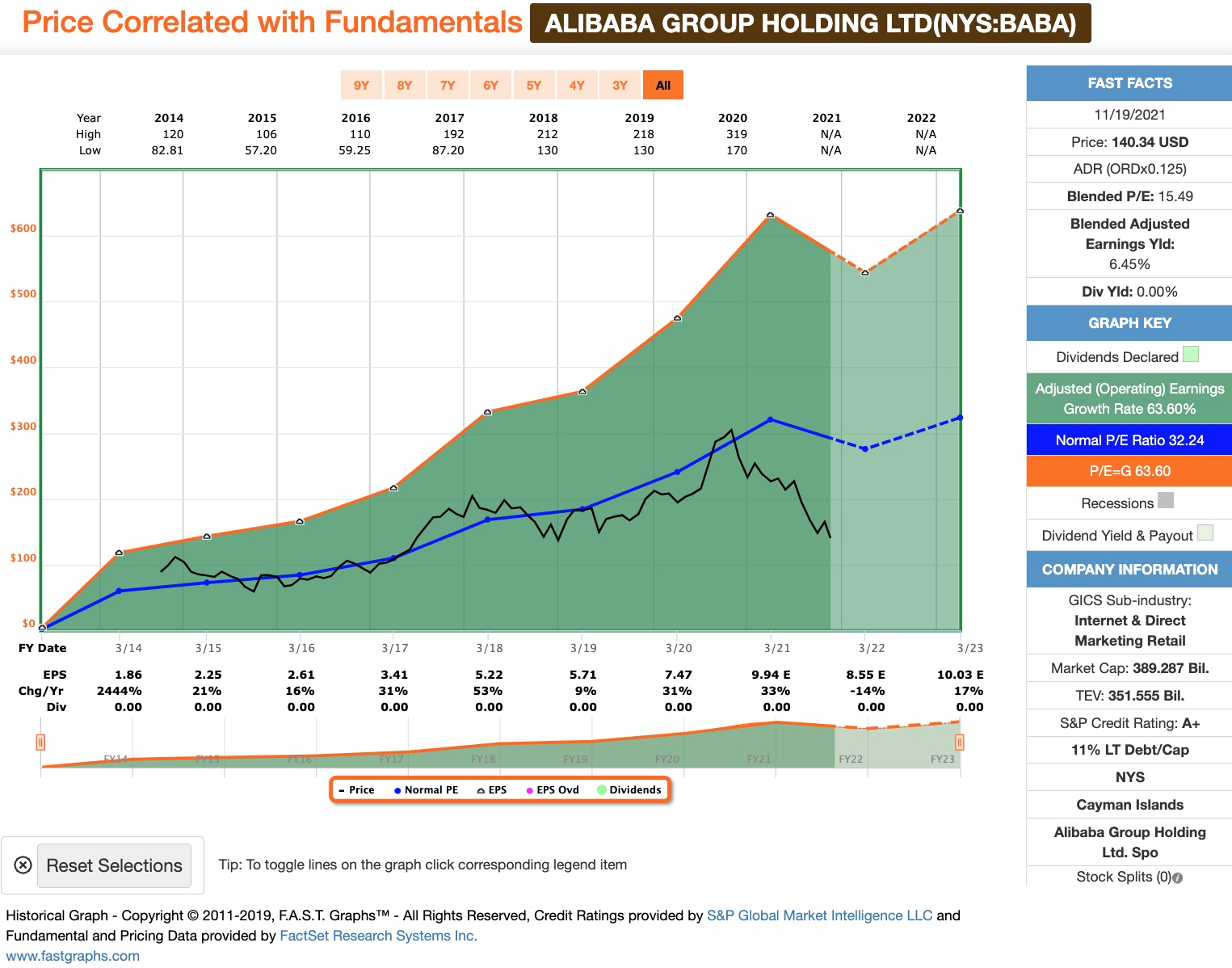Click the FY22 label in range navigator
Screen dimensions: 1232x968
tap(851, 760)
